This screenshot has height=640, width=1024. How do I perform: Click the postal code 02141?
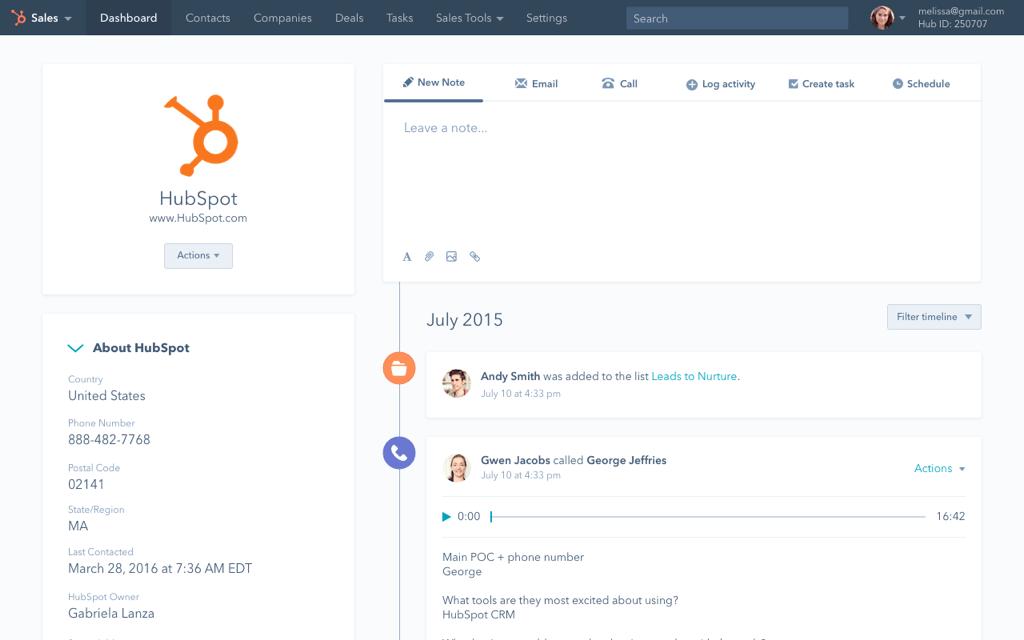(x=86, y=484)
